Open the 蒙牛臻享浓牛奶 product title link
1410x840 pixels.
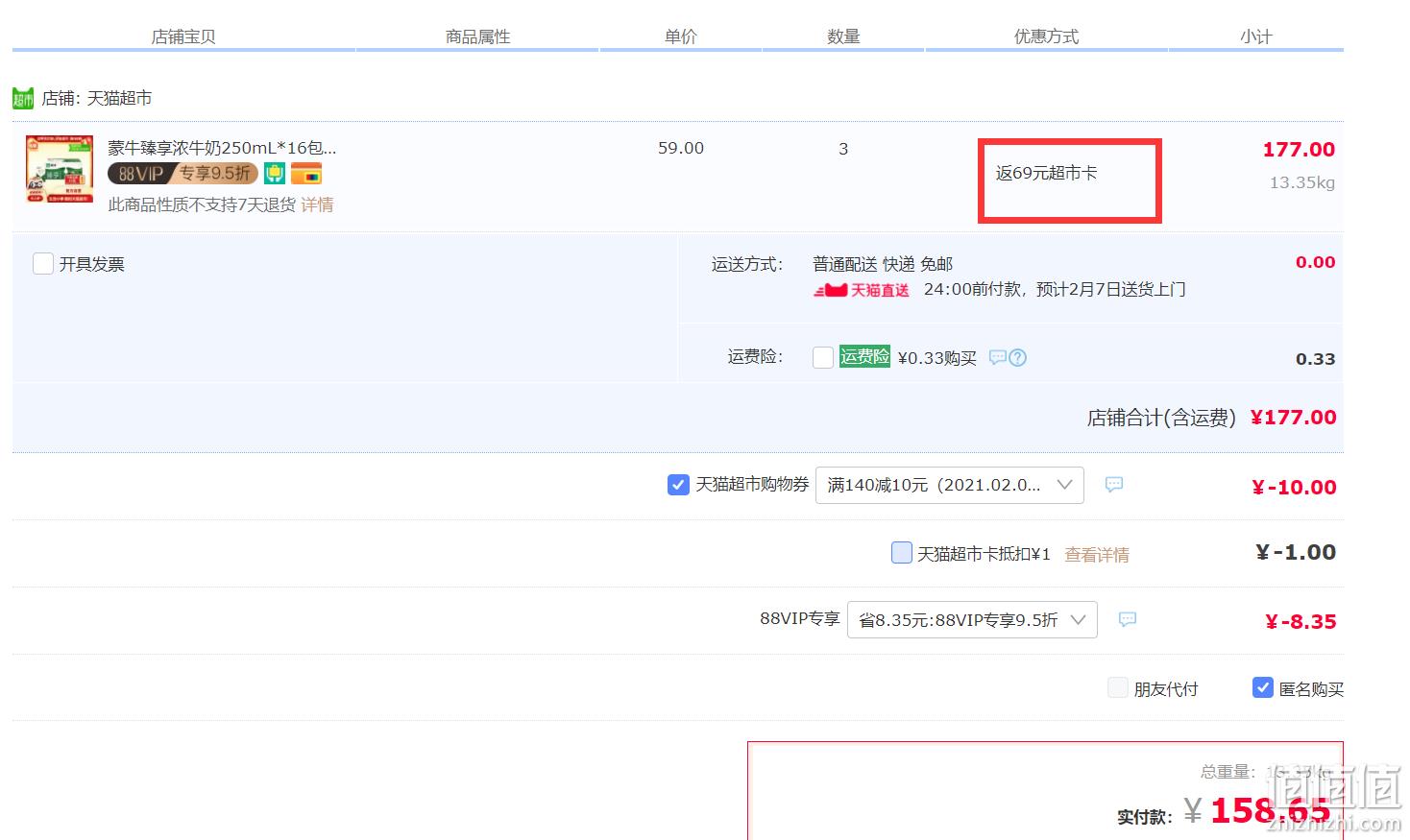[x=222, y=148]
